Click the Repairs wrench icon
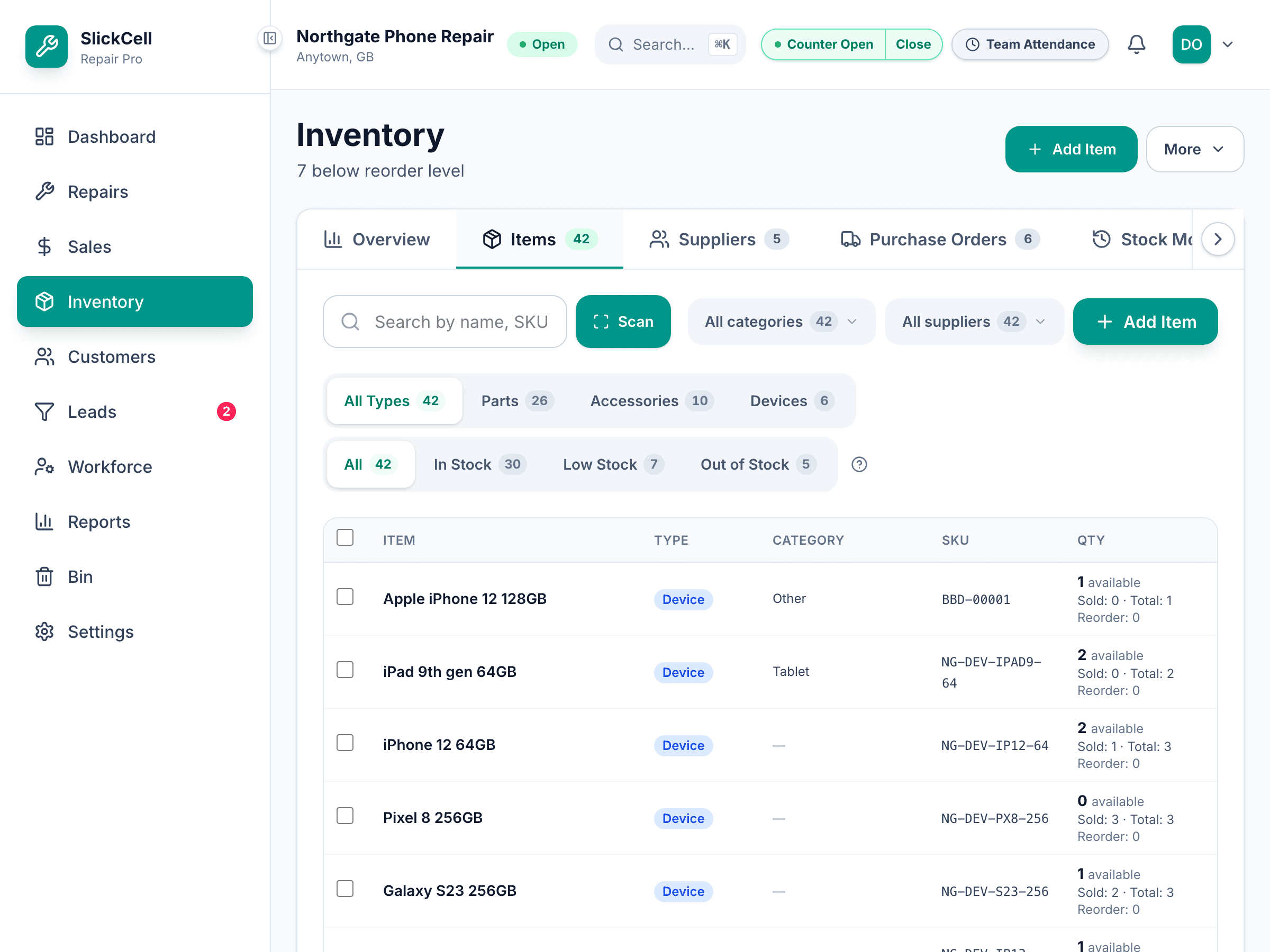Screen dimensions: 1270x952 click(x=44, y=191)
